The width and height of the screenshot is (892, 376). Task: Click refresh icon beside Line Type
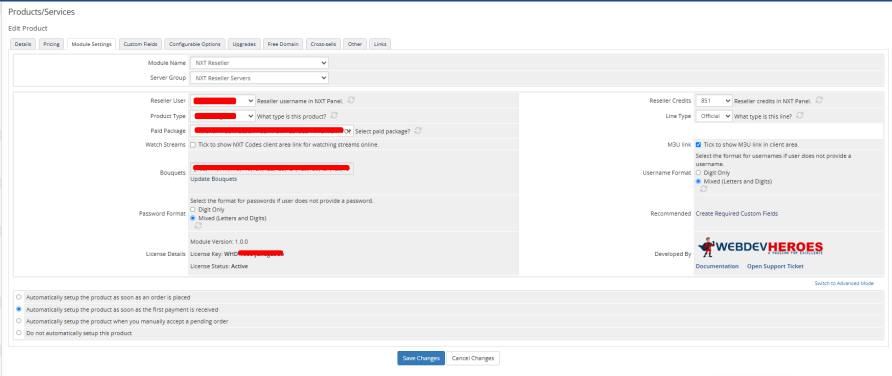[x=800, y=115]
